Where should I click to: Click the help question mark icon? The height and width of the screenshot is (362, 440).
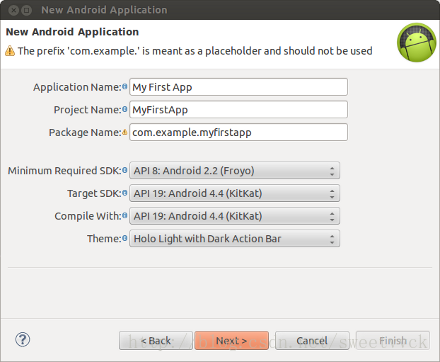click(x=23, y=340)
